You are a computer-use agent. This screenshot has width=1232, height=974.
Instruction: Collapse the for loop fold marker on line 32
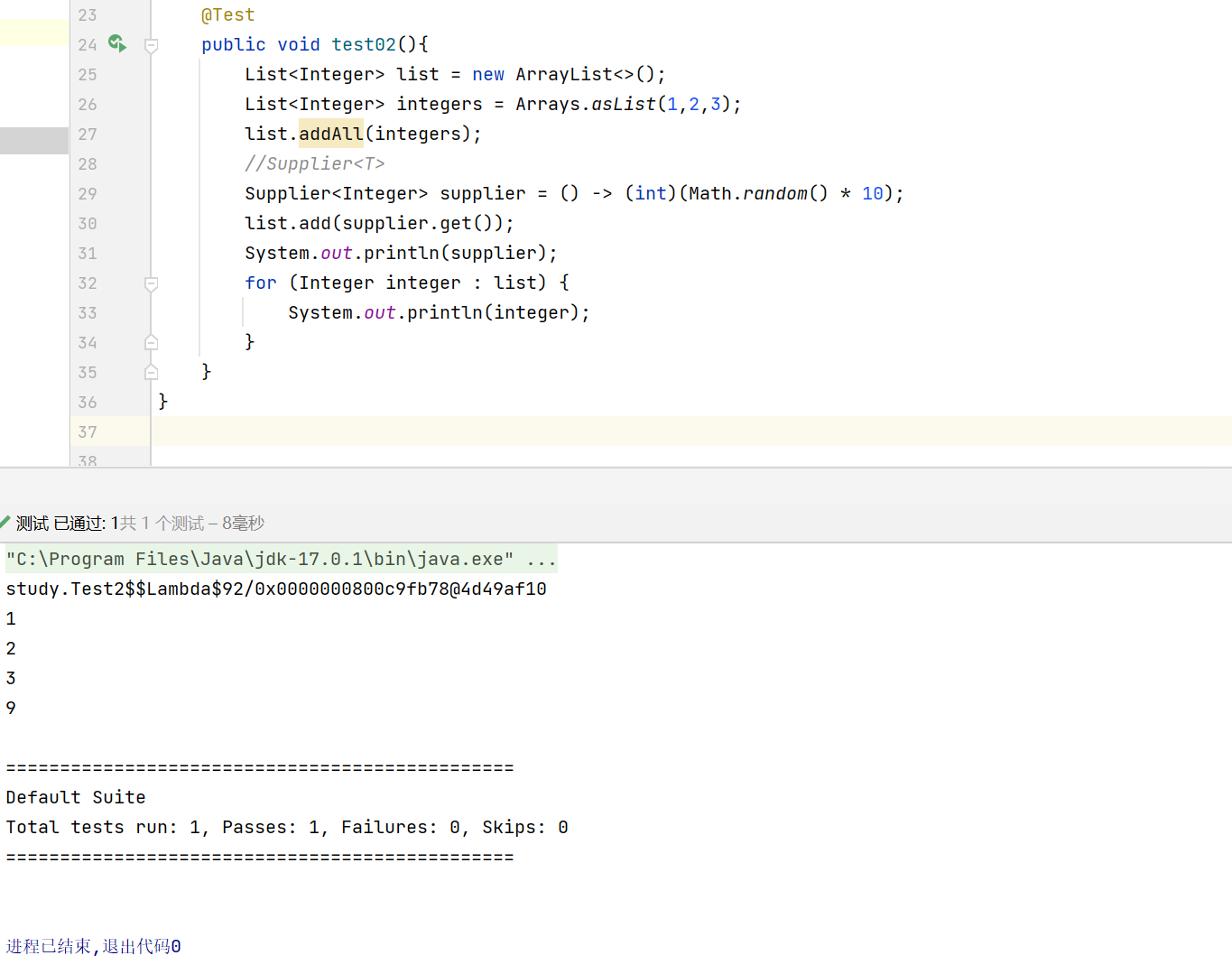pyautogui.click(x=152, y=283)
